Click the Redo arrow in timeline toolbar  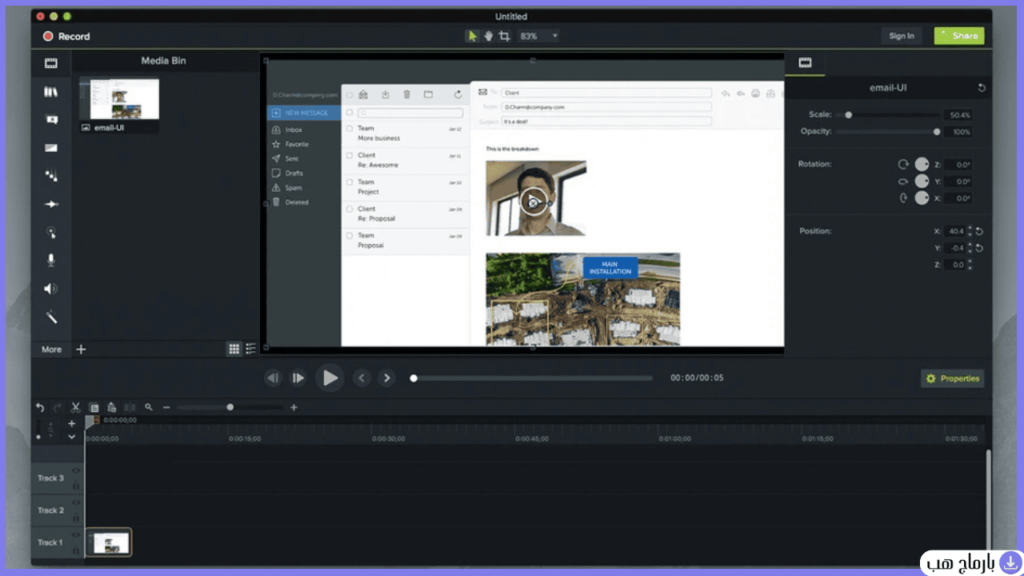click(57, 408)
